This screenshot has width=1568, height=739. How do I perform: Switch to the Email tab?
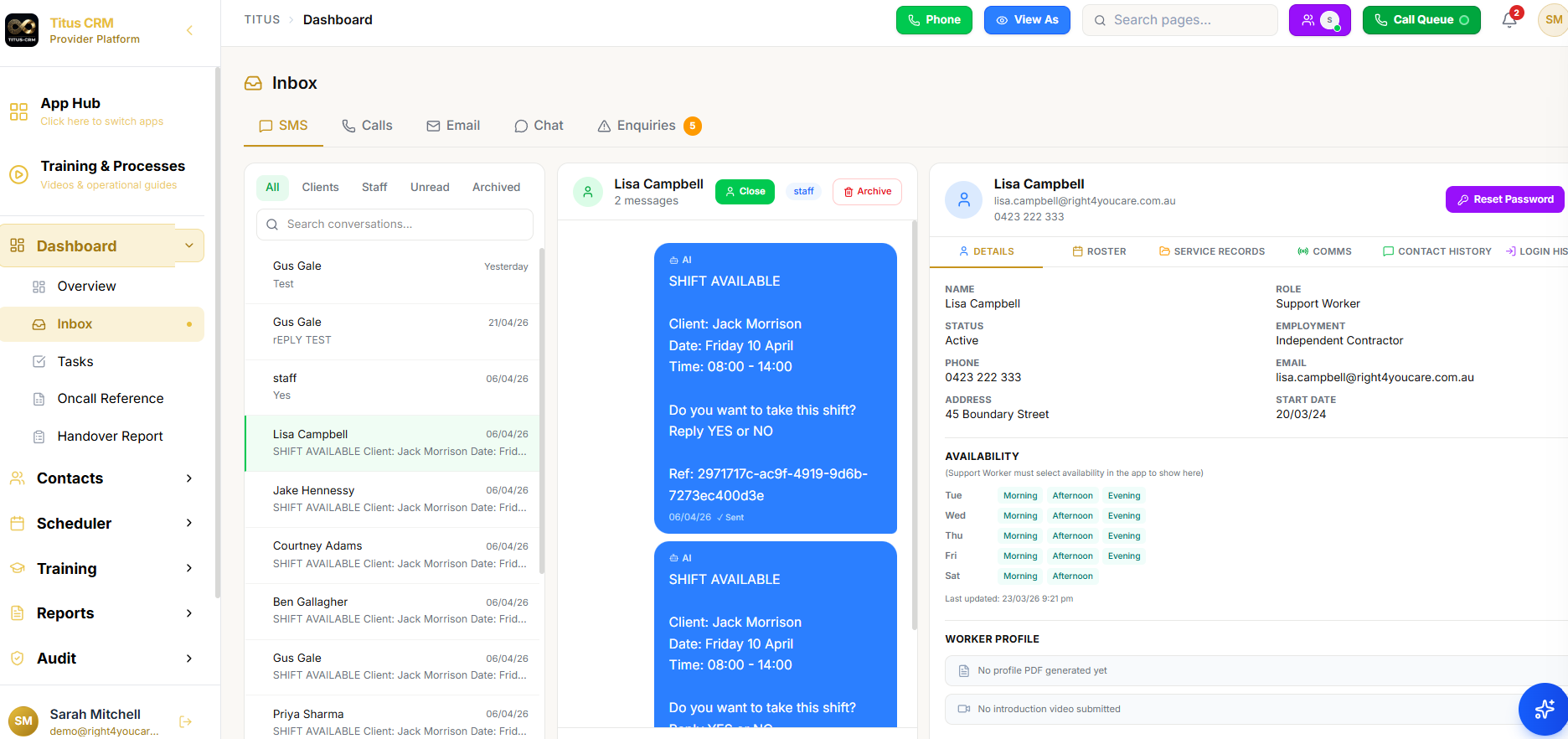pyautogui.click(x=453, y=126)
